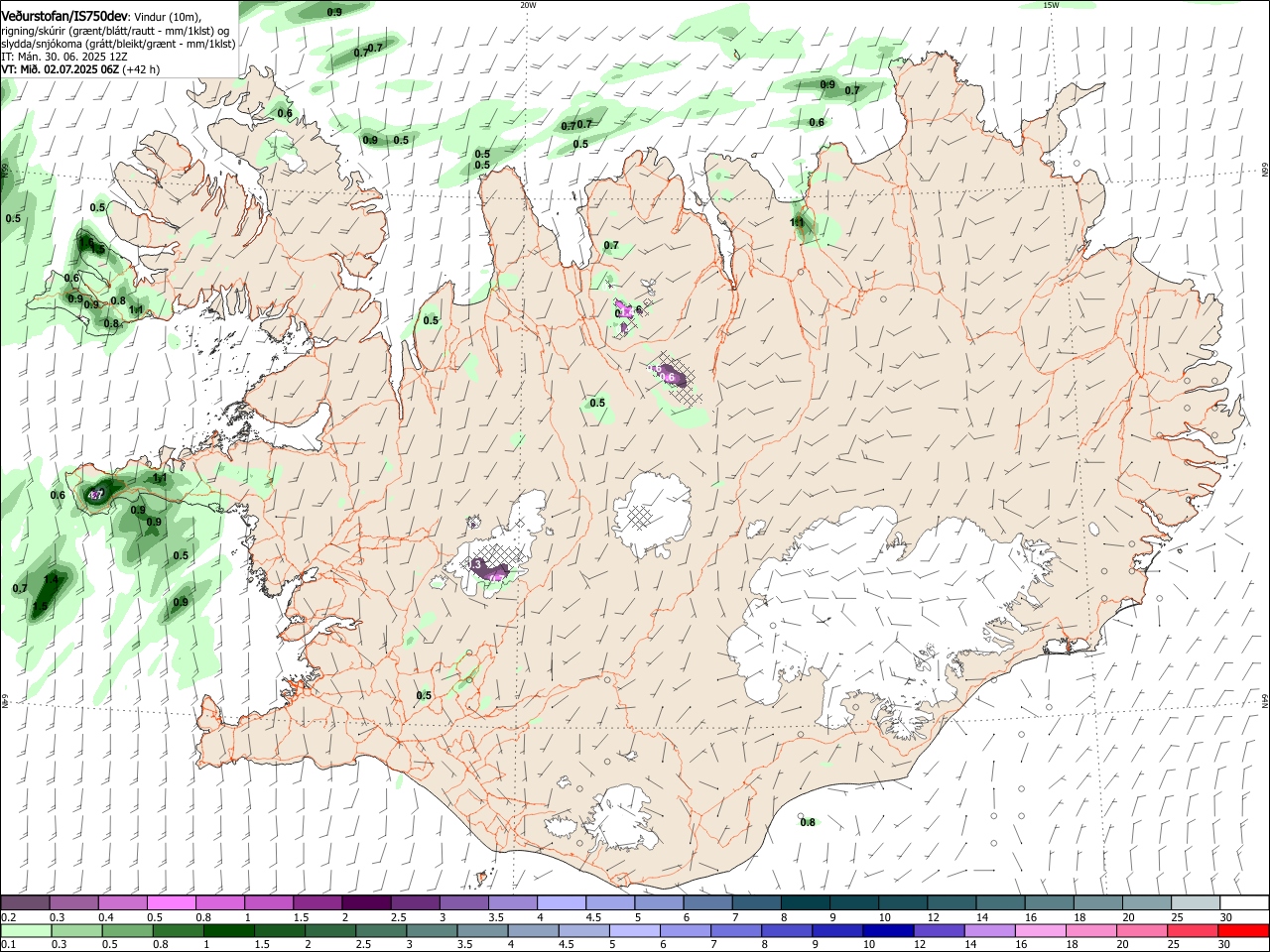Click the 0.8 rain value off the south coast
This screenshot has height=952, width=1270.
point(808,822)
